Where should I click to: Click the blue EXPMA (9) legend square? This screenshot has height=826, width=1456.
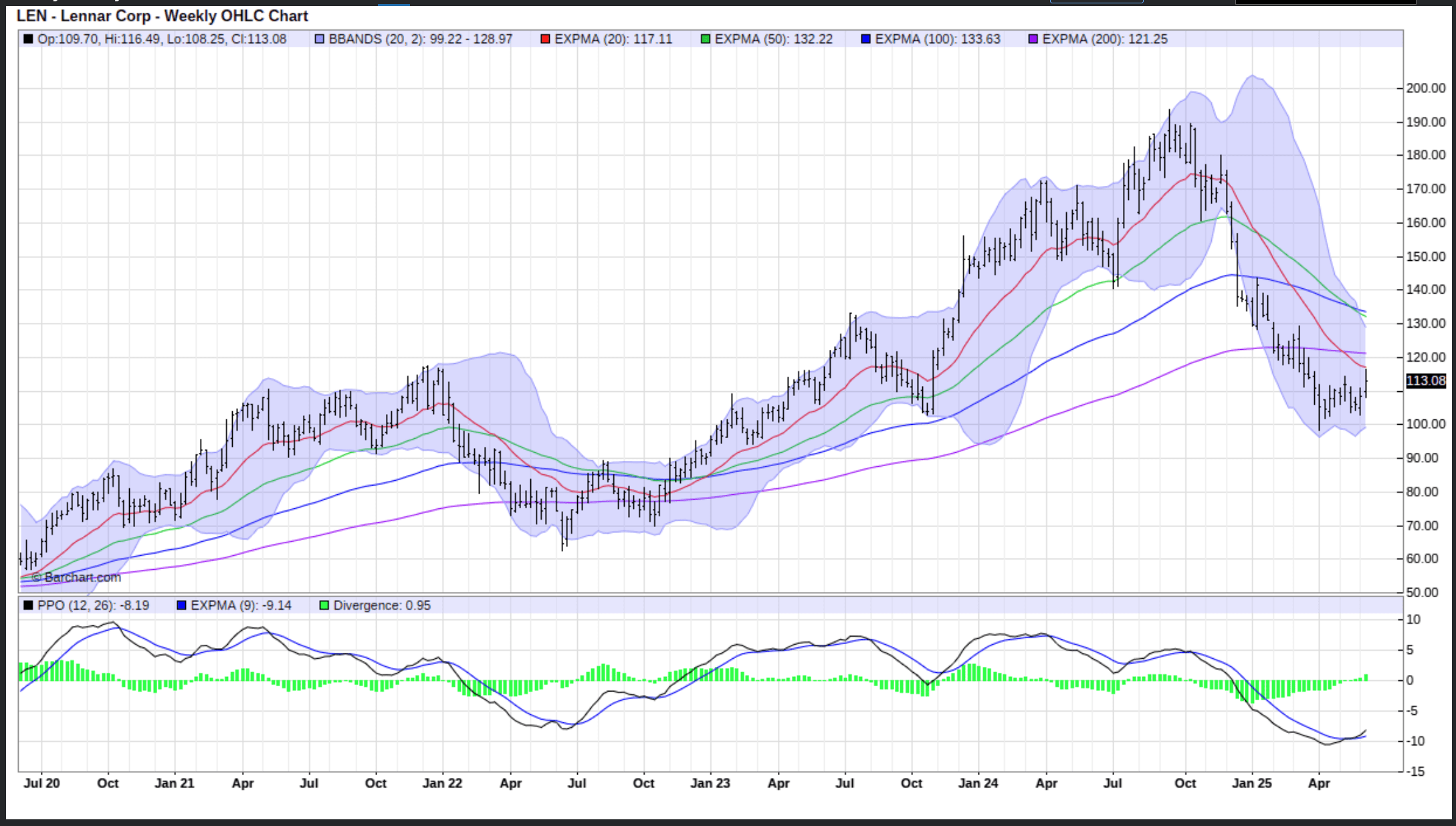[x=181, y=605]
